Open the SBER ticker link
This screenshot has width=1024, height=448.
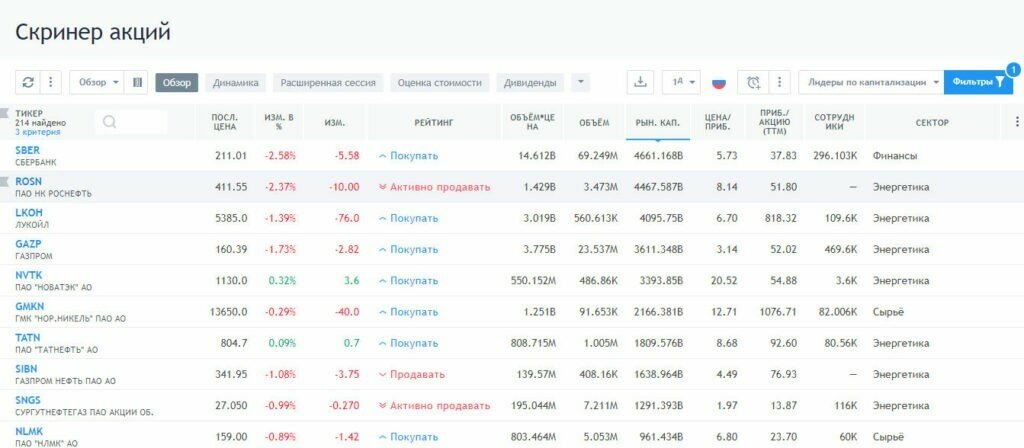(x=27, y=150)
